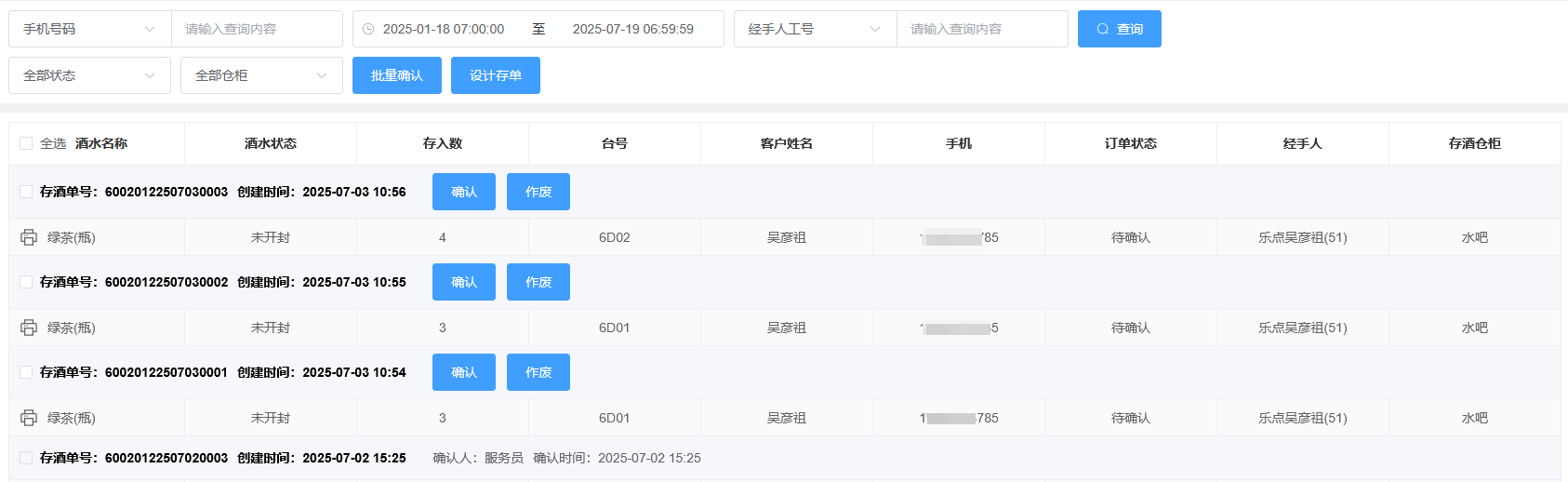Expand the 全部仓柜 cabinet filter

pos(261,75)
